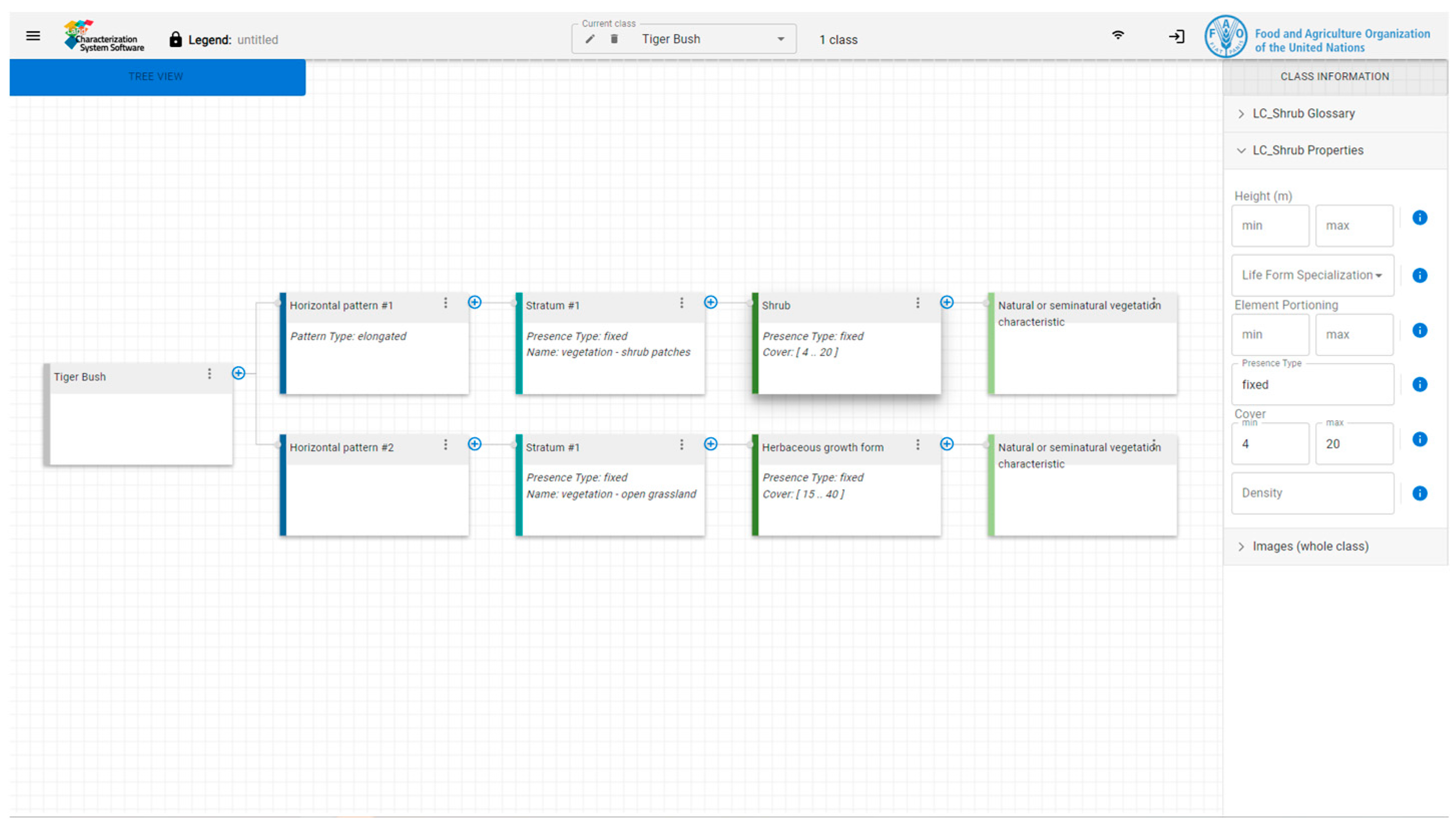1456x826 pixels.
Task: Click the legend lock icon
Action: pyautogui.click(x=175, y=40)
